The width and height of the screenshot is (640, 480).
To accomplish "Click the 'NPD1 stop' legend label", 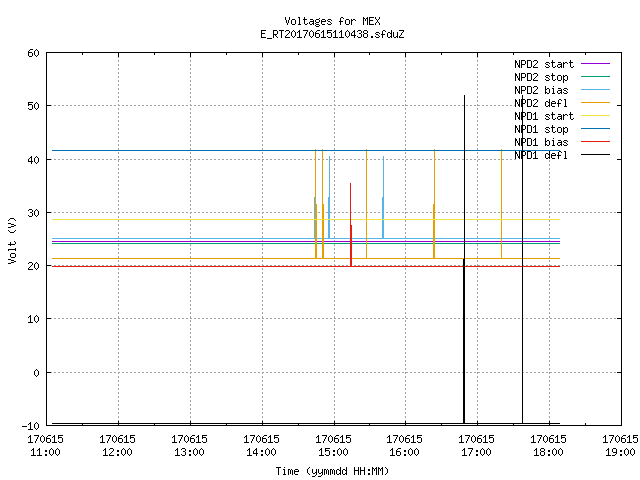I will 541,129.
